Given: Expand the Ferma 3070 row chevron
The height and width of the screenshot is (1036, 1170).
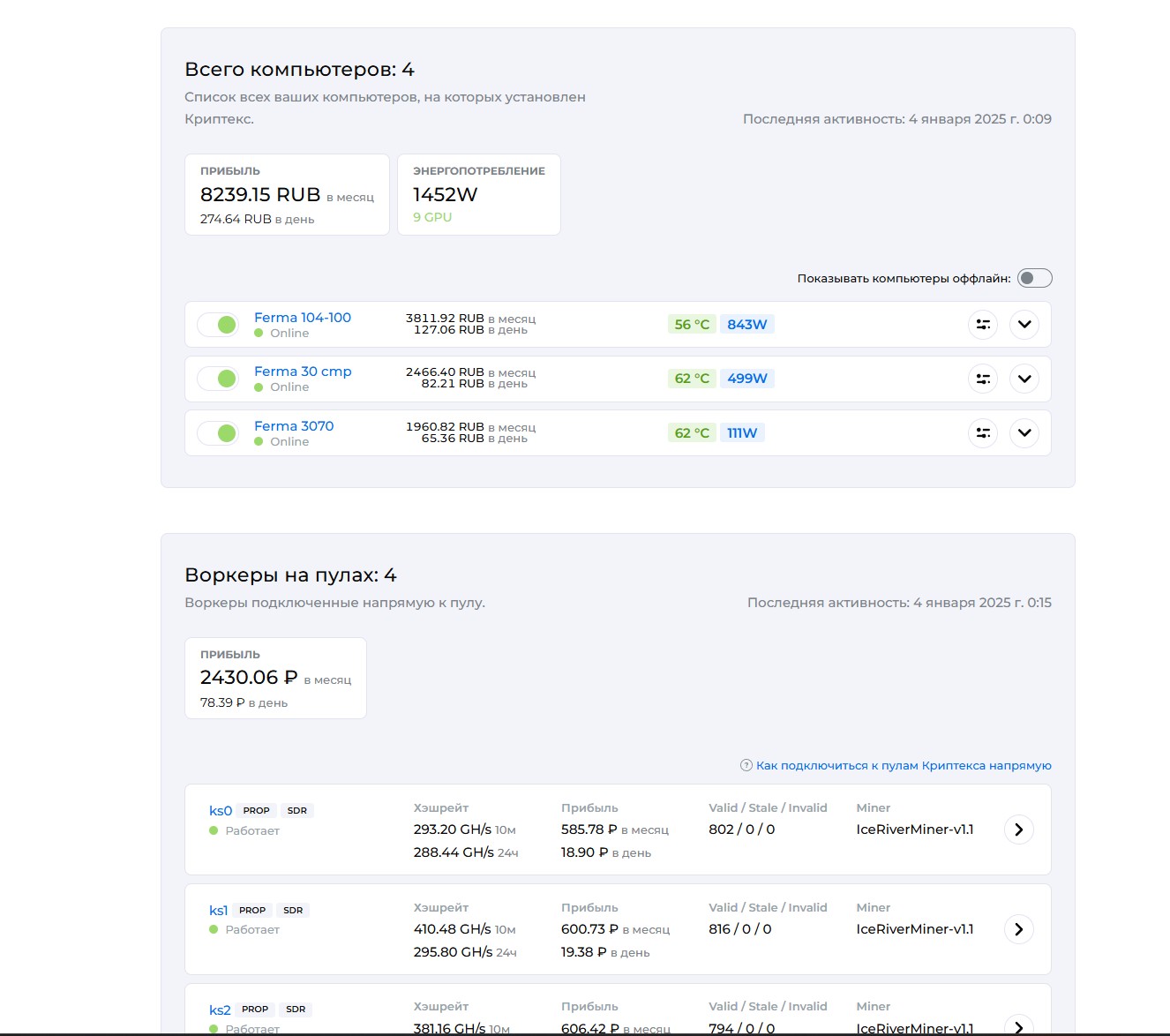Looking at the screenshot, I should [1024, 433].
